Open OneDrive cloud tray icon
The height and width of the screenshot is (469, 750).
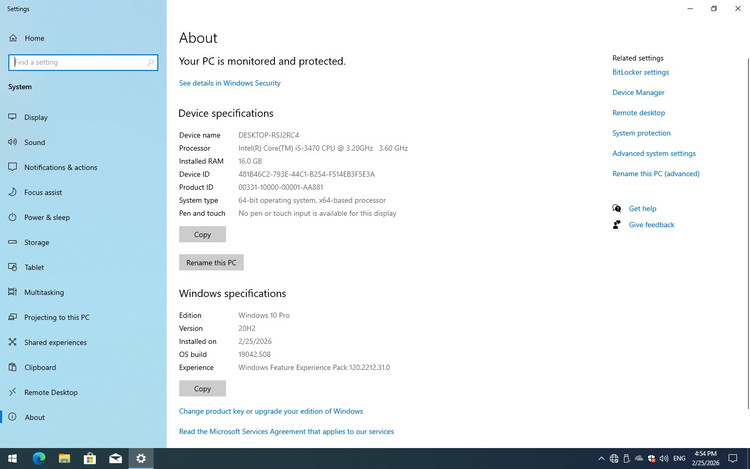(x=639, y=458)
